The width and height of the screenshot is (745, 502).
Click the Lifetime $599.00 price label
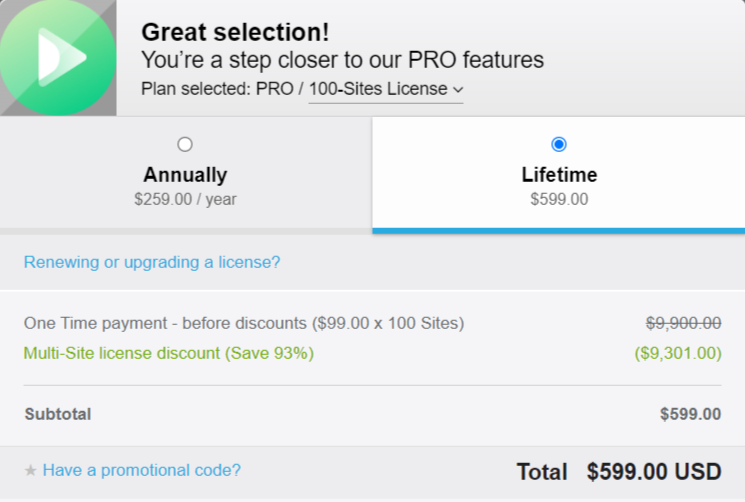559,199
